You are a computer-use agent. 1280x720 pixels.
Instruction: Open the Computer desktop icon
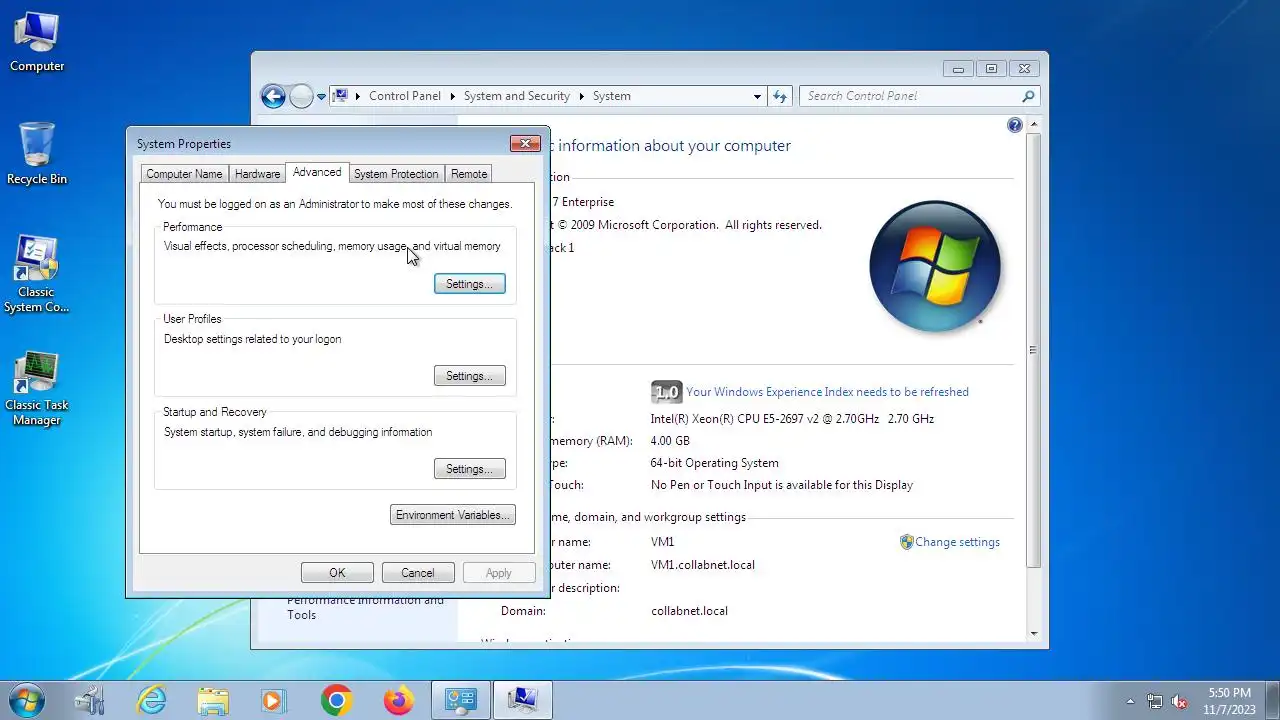[x=37, y=43]
